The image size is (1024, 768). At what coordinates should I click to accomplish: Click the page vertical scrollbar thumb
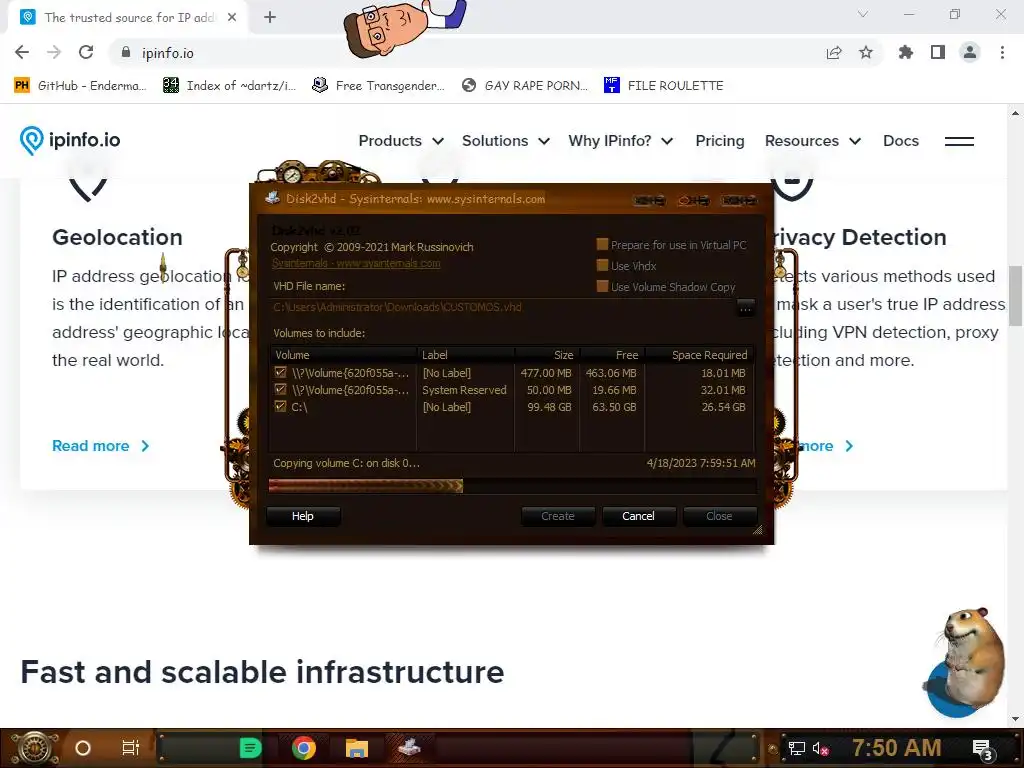pos(1015,295)
